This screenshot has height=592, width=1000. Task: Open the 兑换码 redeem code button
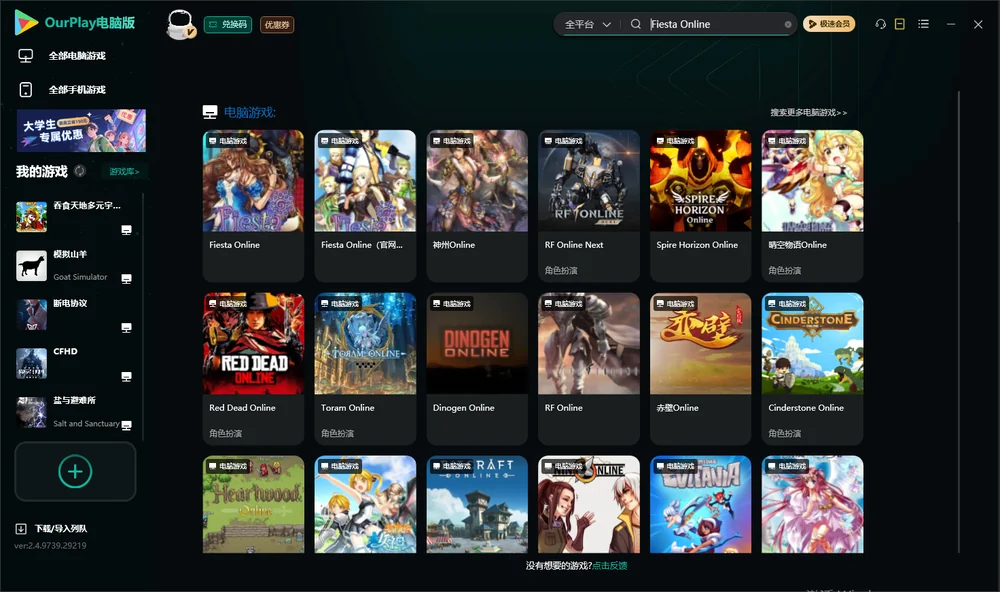tap(228, 25)
